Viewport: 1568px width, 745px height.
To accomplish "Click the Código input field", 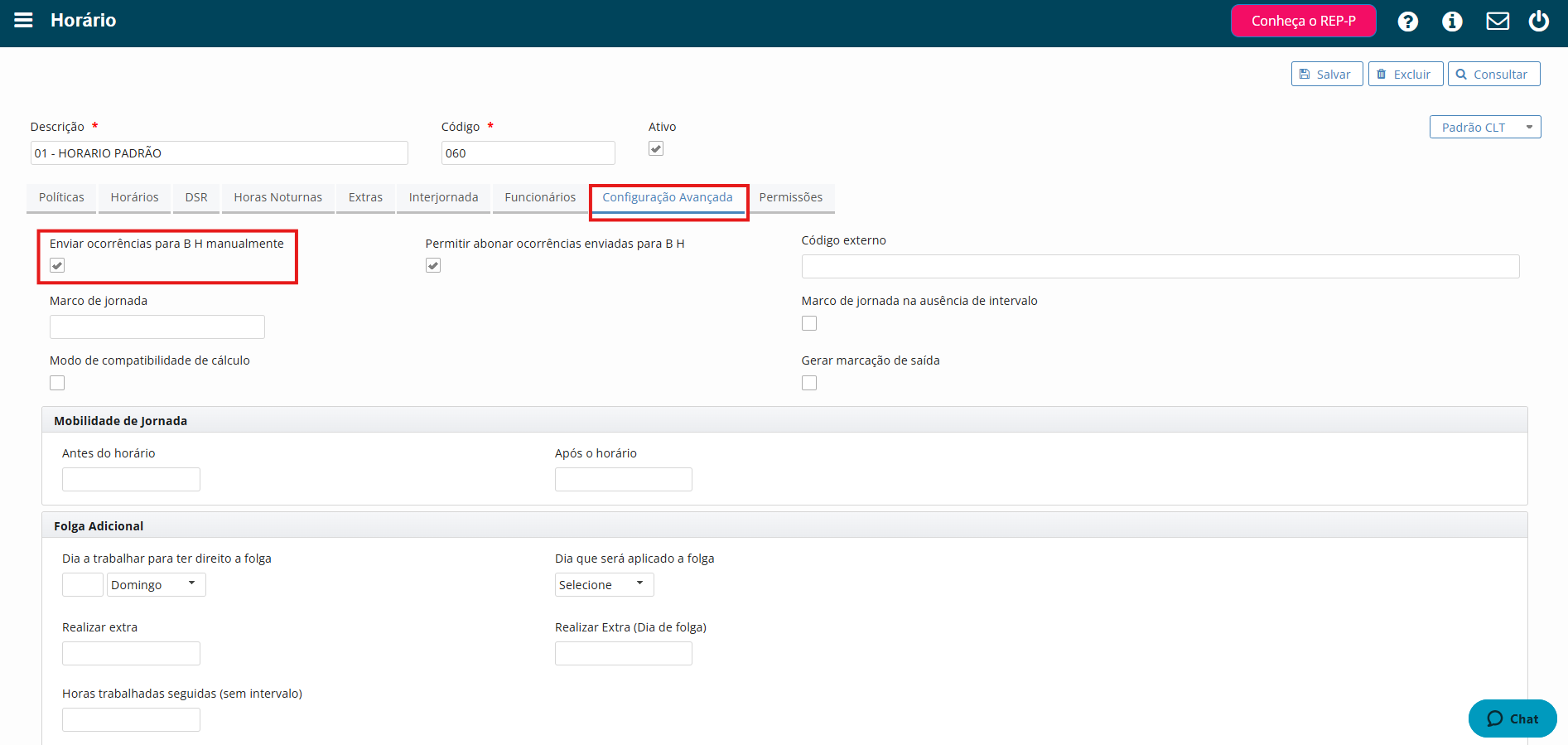I will tap(528, 152).
